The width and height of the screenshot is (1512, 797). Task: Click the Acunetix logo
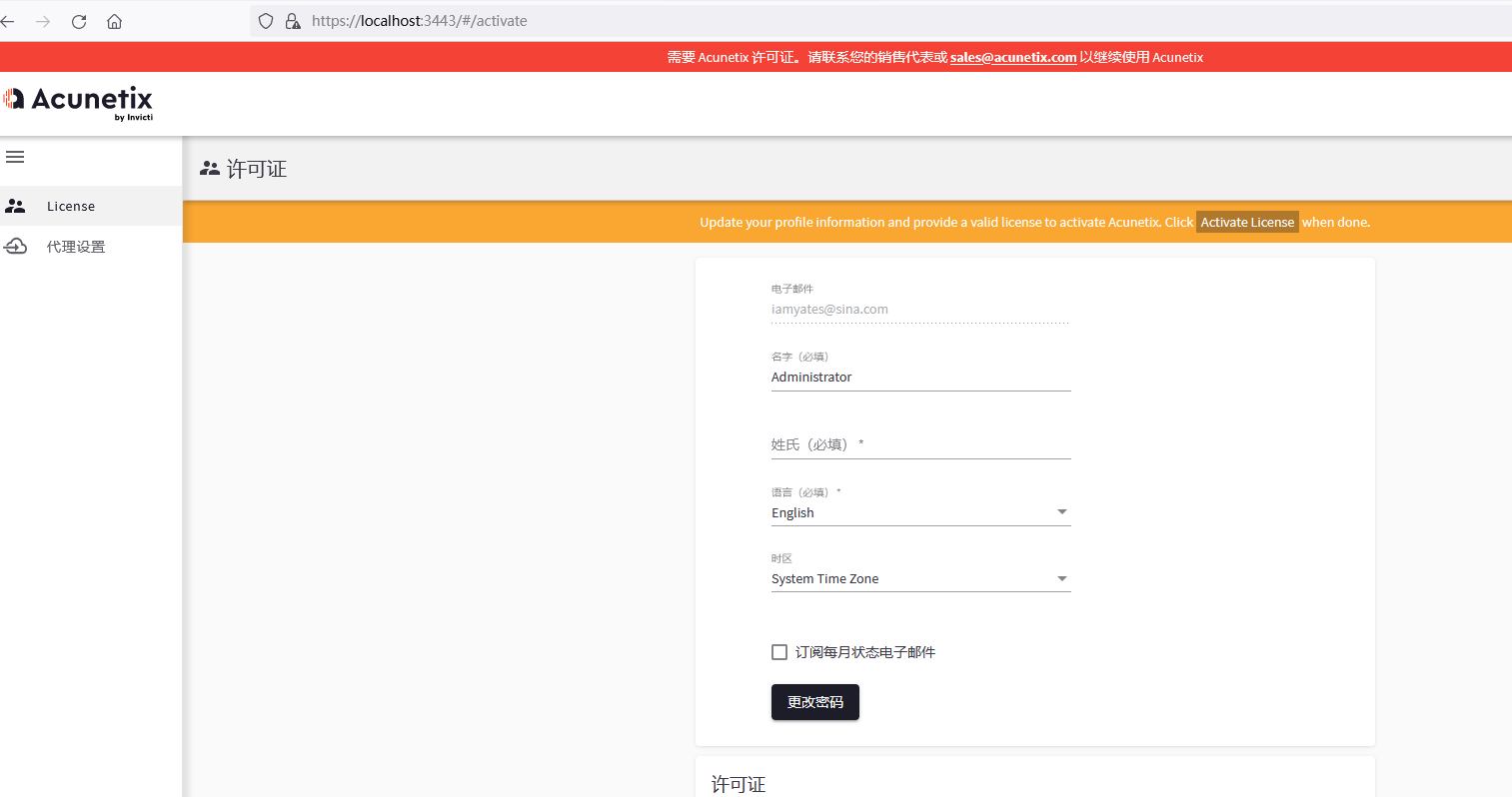[x=78, y=102]
